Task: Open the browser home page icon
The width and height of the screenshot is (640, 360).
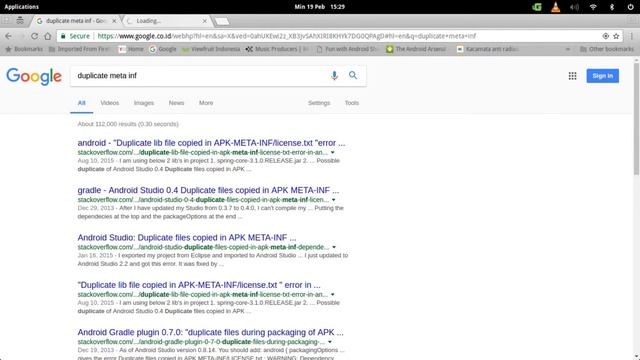Action: [x=48, y=36]
